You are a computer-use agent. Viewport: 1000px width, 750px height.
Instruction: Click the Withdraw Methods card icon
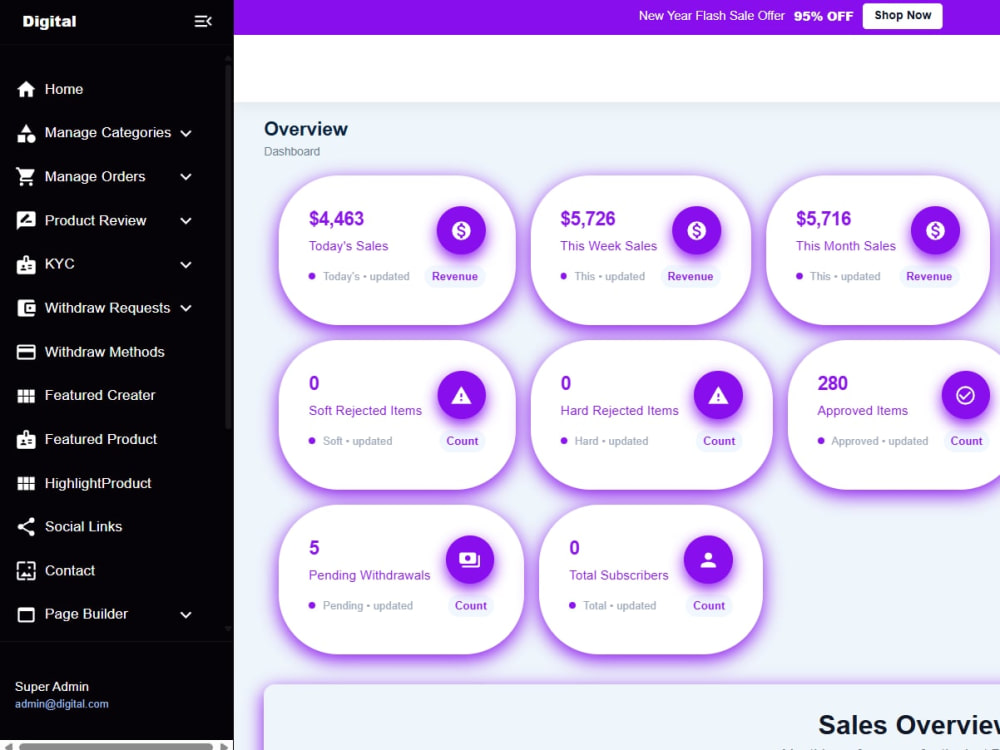(x=26, y=352)
